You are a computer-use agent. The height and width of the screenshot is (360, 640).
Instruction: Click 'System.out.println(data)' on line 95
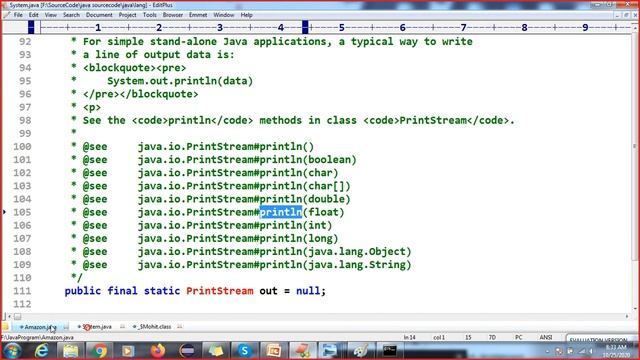click(x=180, y=81)
